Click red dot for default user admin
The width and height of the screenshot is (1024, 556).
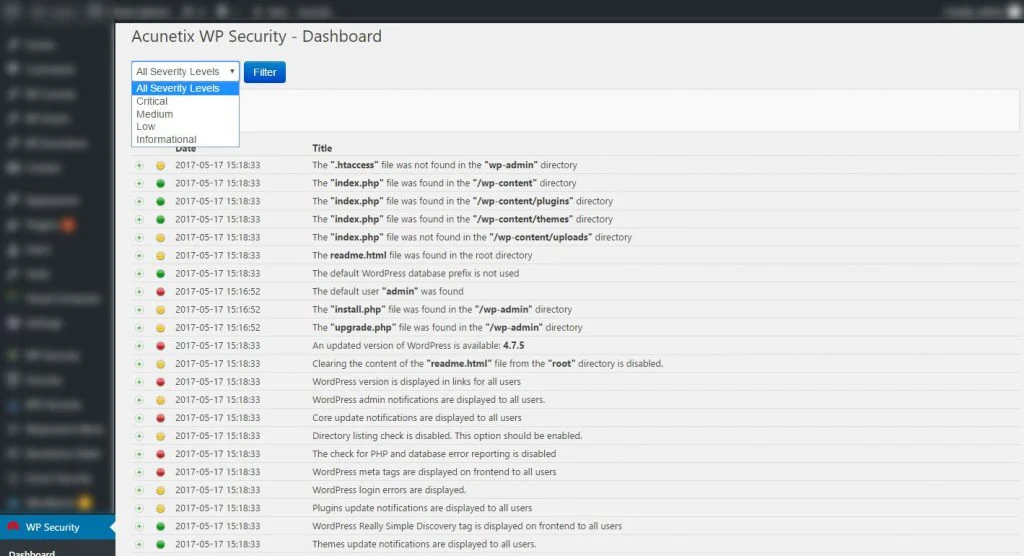[160, 291]
